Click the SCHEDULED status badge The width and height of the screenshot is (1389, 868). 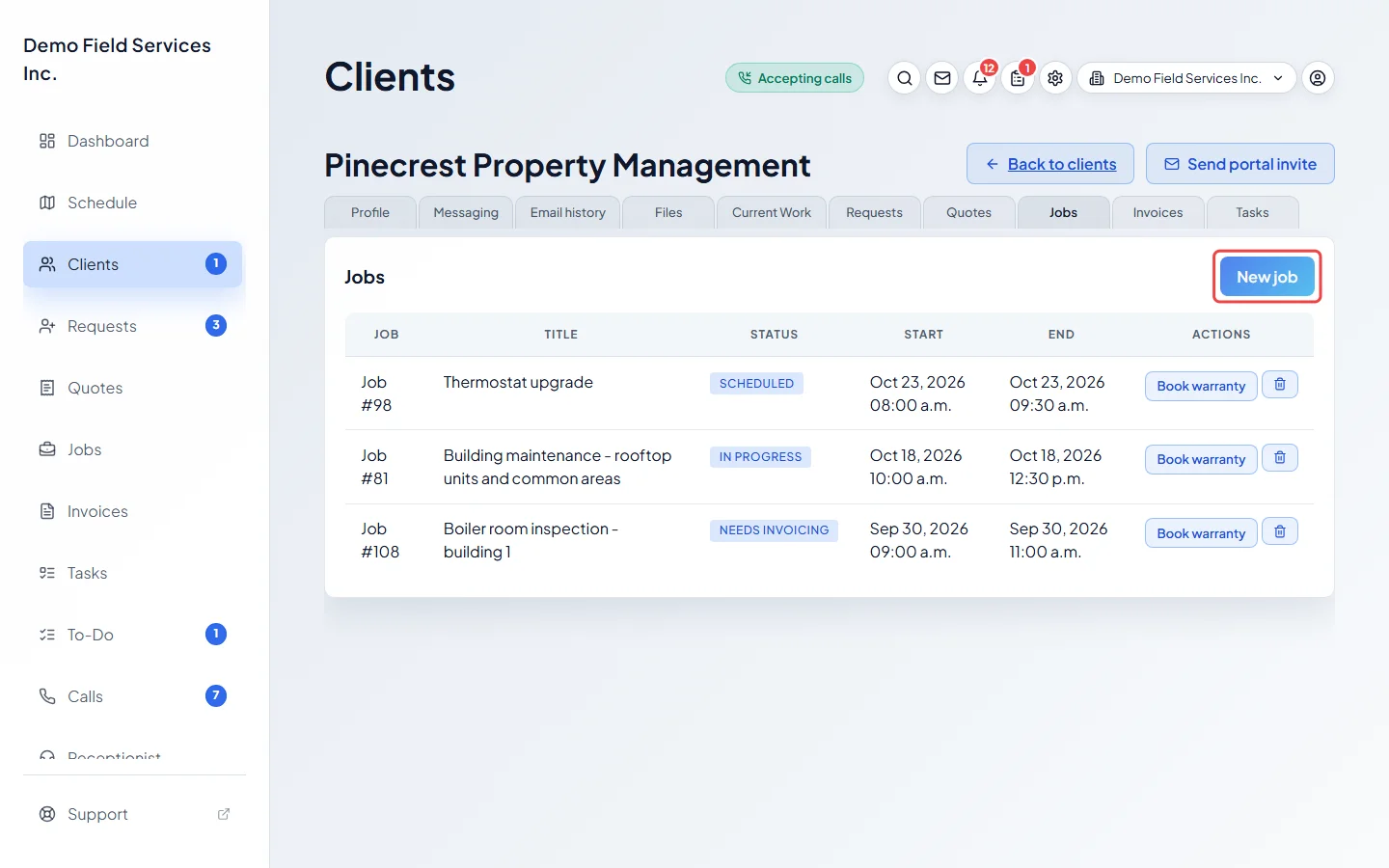tap(756, 383)
